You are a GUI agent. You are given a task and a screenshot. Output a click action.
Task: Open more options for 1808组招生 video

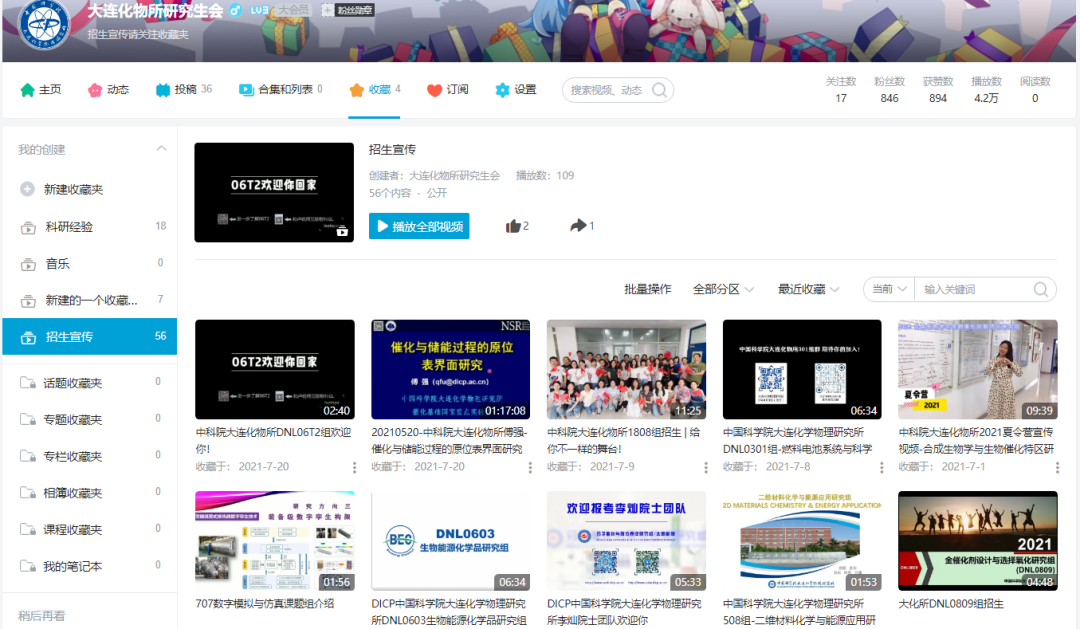[x=706, y=468]
